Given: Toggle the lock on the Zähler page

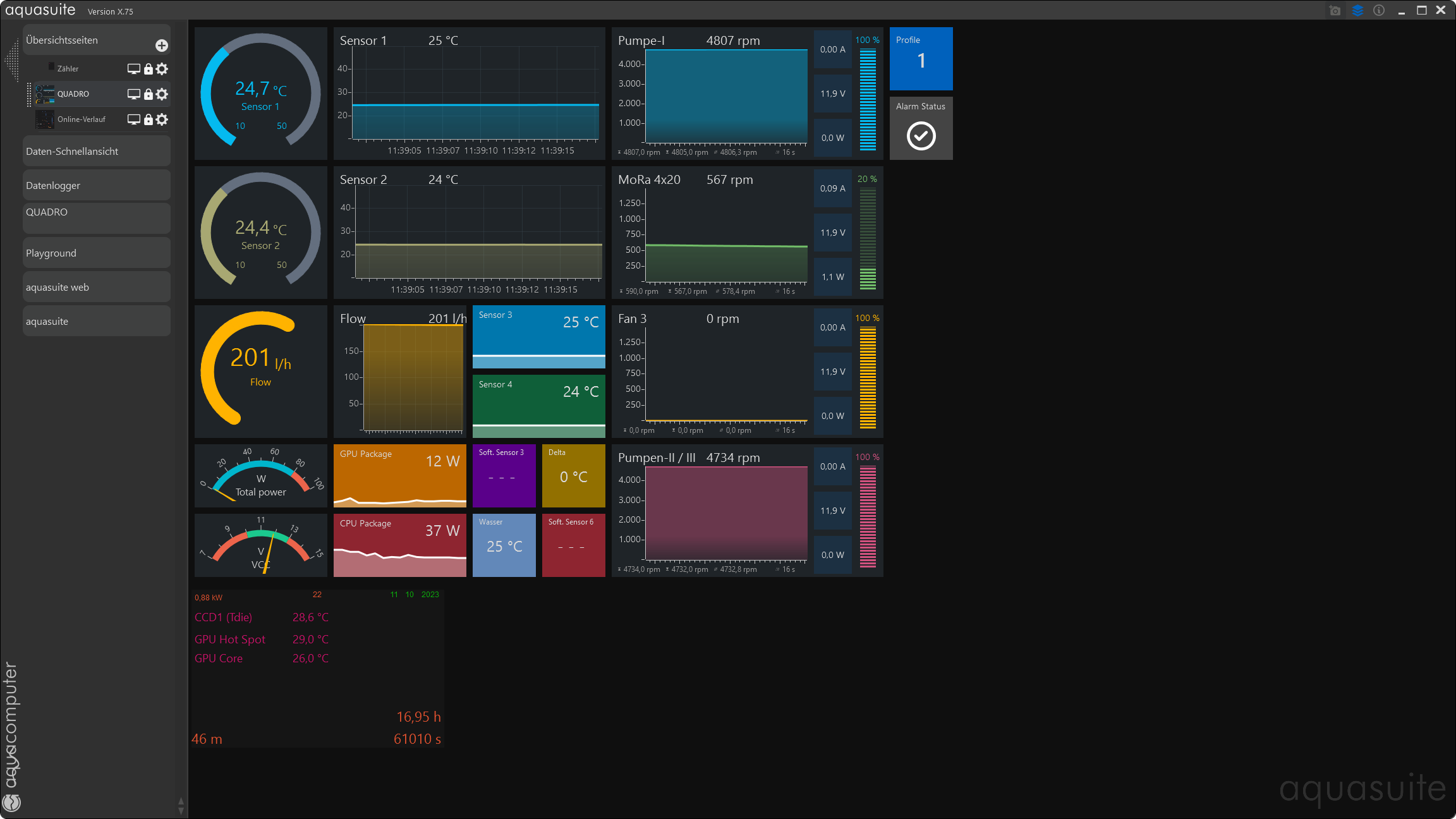Looking at the screenshot, I should [149, 69].
